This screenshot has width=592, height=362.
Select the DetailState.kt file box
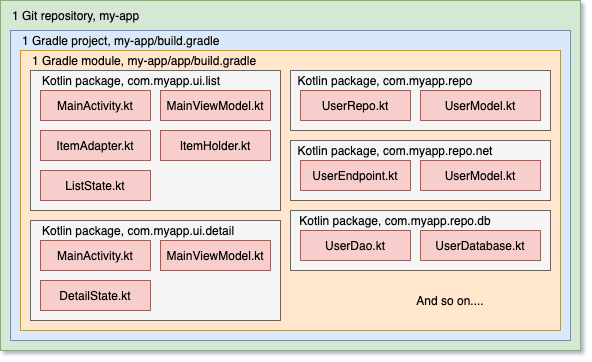click(95, 296)
